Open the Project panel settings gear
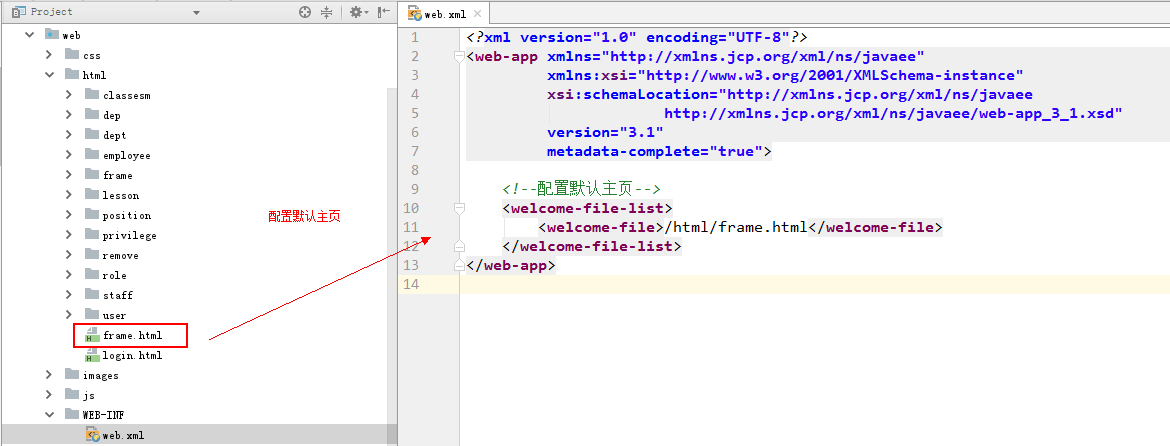Screen dimensions: 1170x446 355,12
